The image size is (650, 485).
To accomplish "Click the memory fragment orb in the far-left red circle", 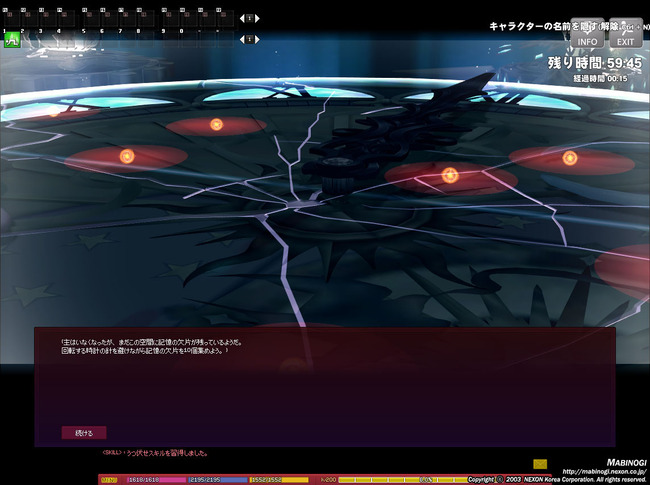I will click(x=127, y=156).
